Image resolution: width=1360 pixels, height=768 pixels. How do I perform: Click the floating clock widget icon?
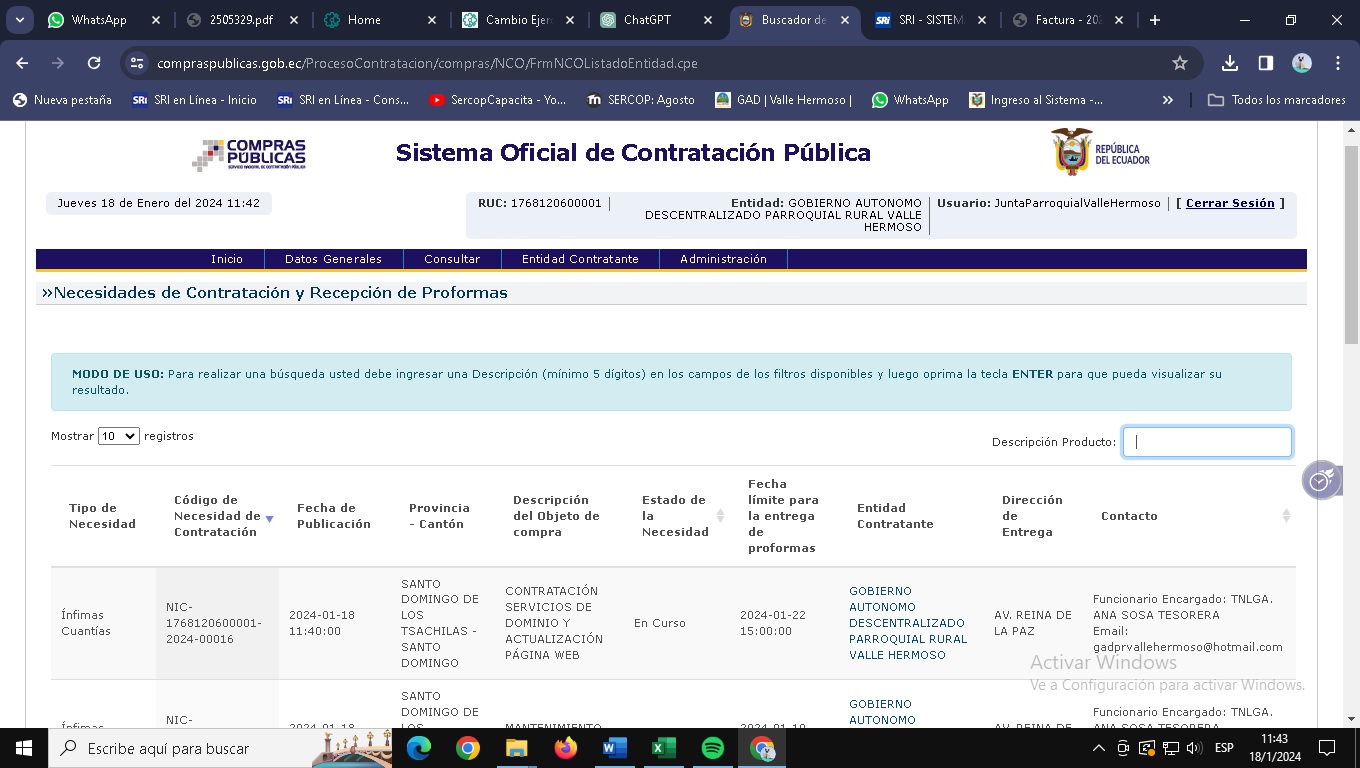pyautogui.click(x=1320, y=481)
